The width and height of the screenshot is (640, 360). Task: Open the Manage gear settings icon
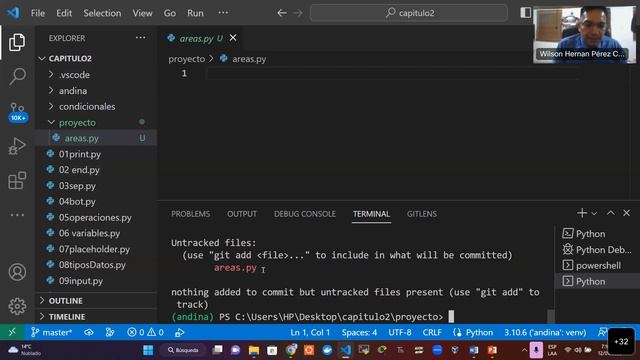coord(17,306)
